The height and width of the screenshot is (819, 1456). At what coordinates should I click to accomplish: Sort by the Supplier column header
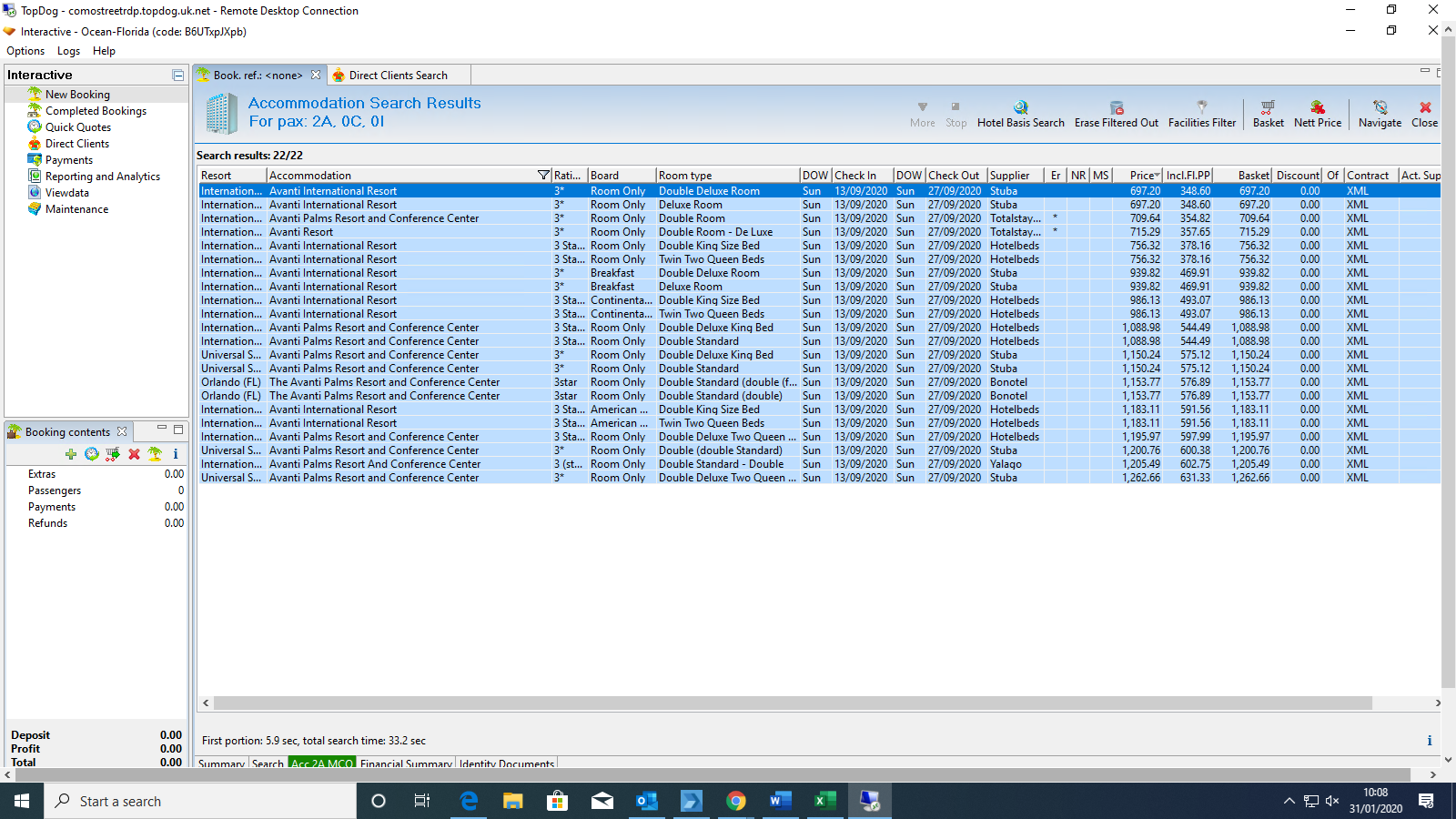1016,176
